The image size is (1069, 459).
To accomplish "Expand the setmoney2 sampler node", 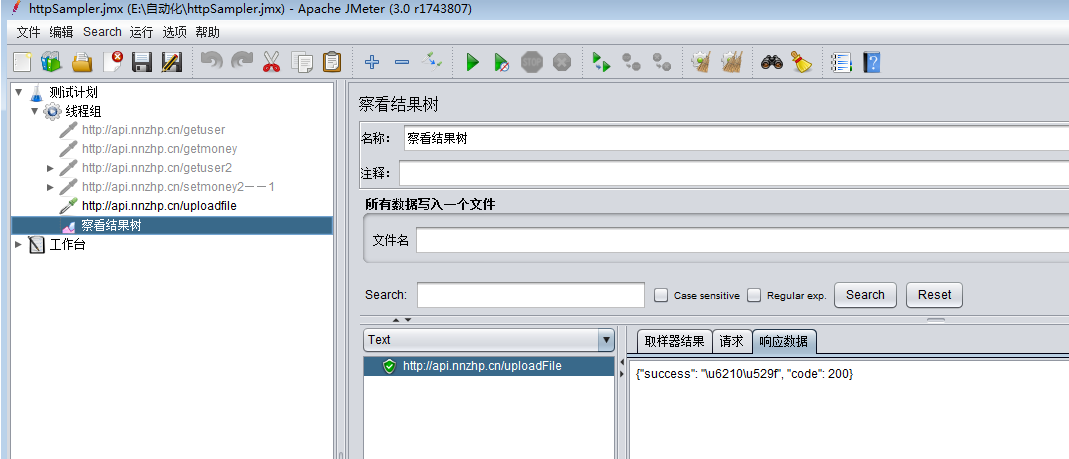I will tap(50, 187).
